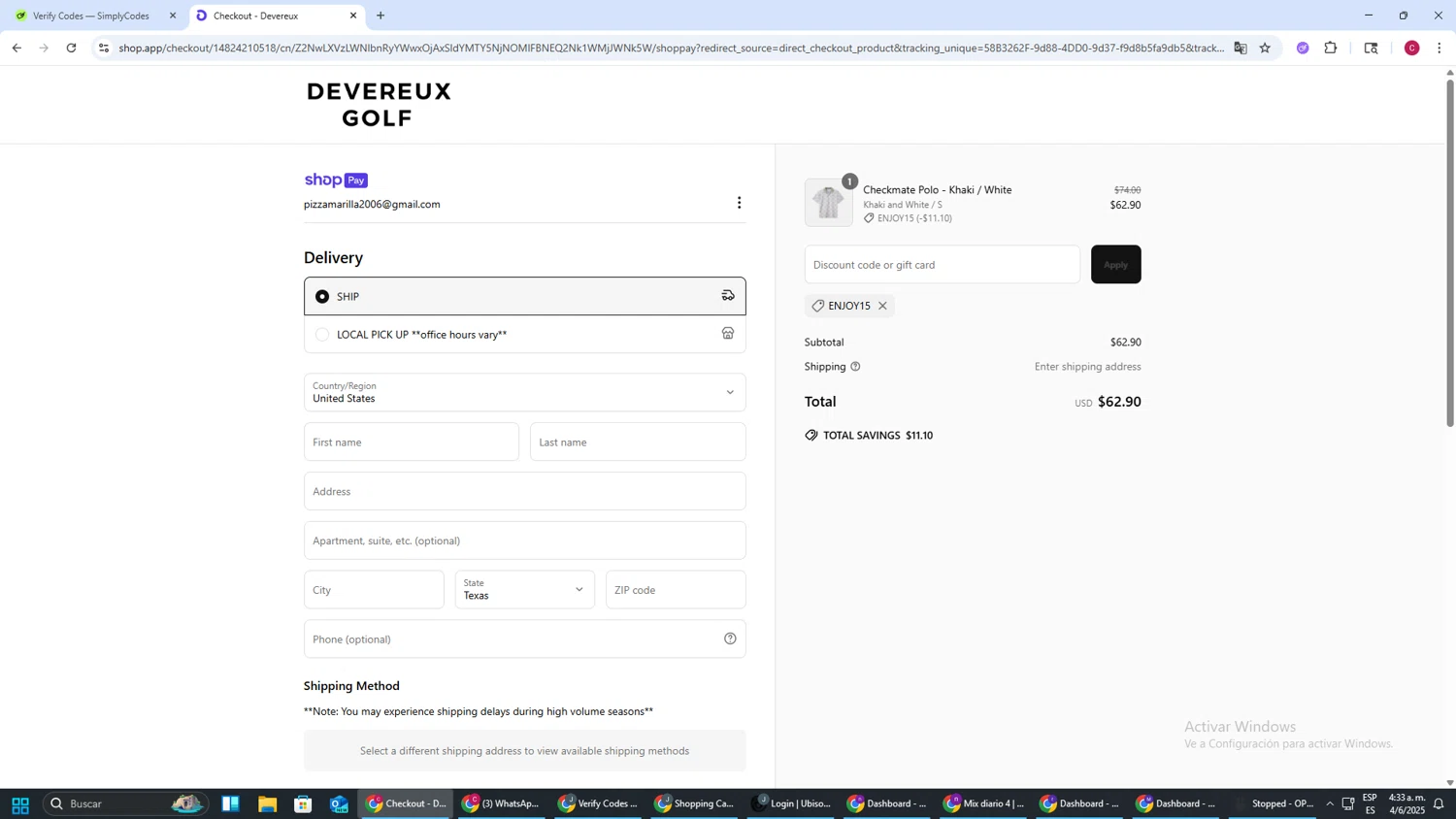
Task: Click the Total Savings tag icon
Action: pyautogui.click(x=811, y=436)
